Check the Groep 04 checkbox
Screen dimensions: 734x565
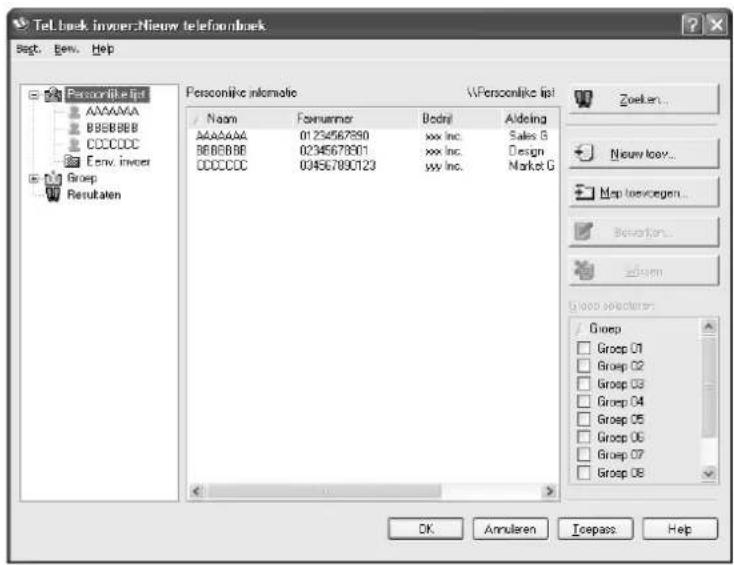(584, 401)
